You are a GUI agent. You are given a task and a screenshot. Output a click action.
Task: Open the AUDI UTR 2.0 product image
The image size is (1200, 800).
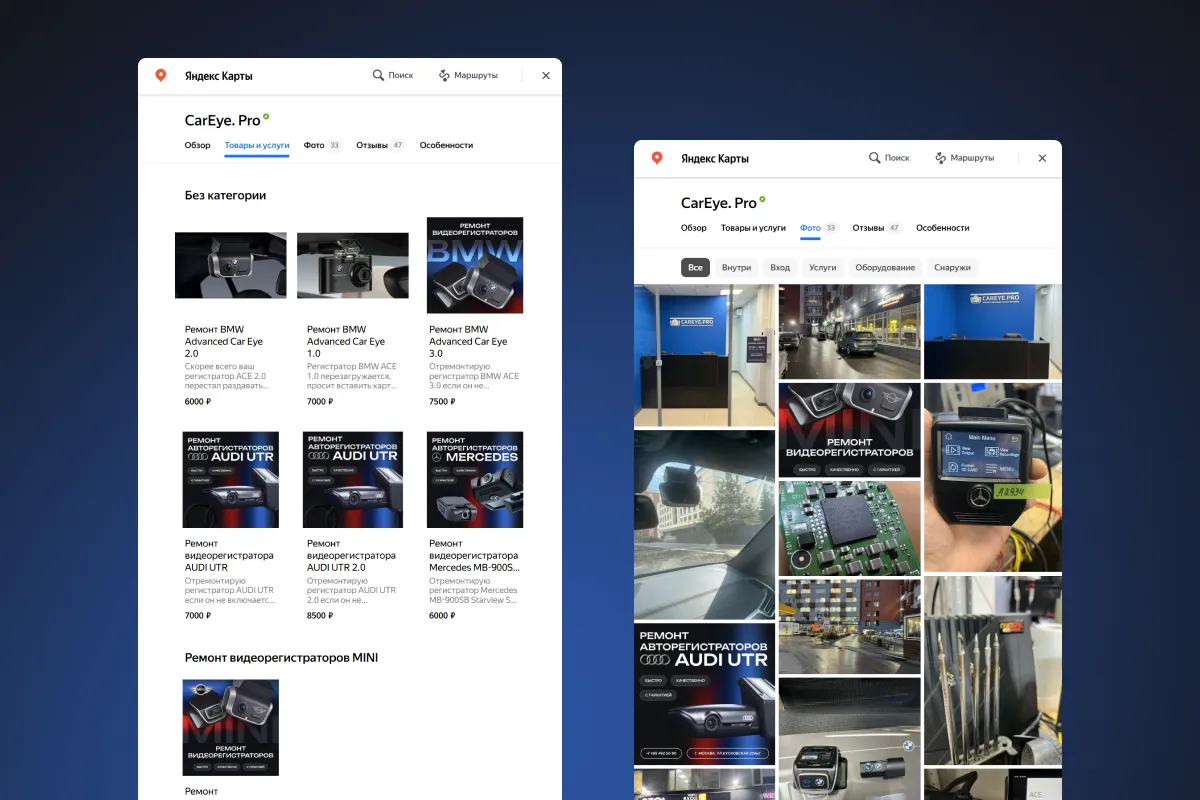coord(353,480)
